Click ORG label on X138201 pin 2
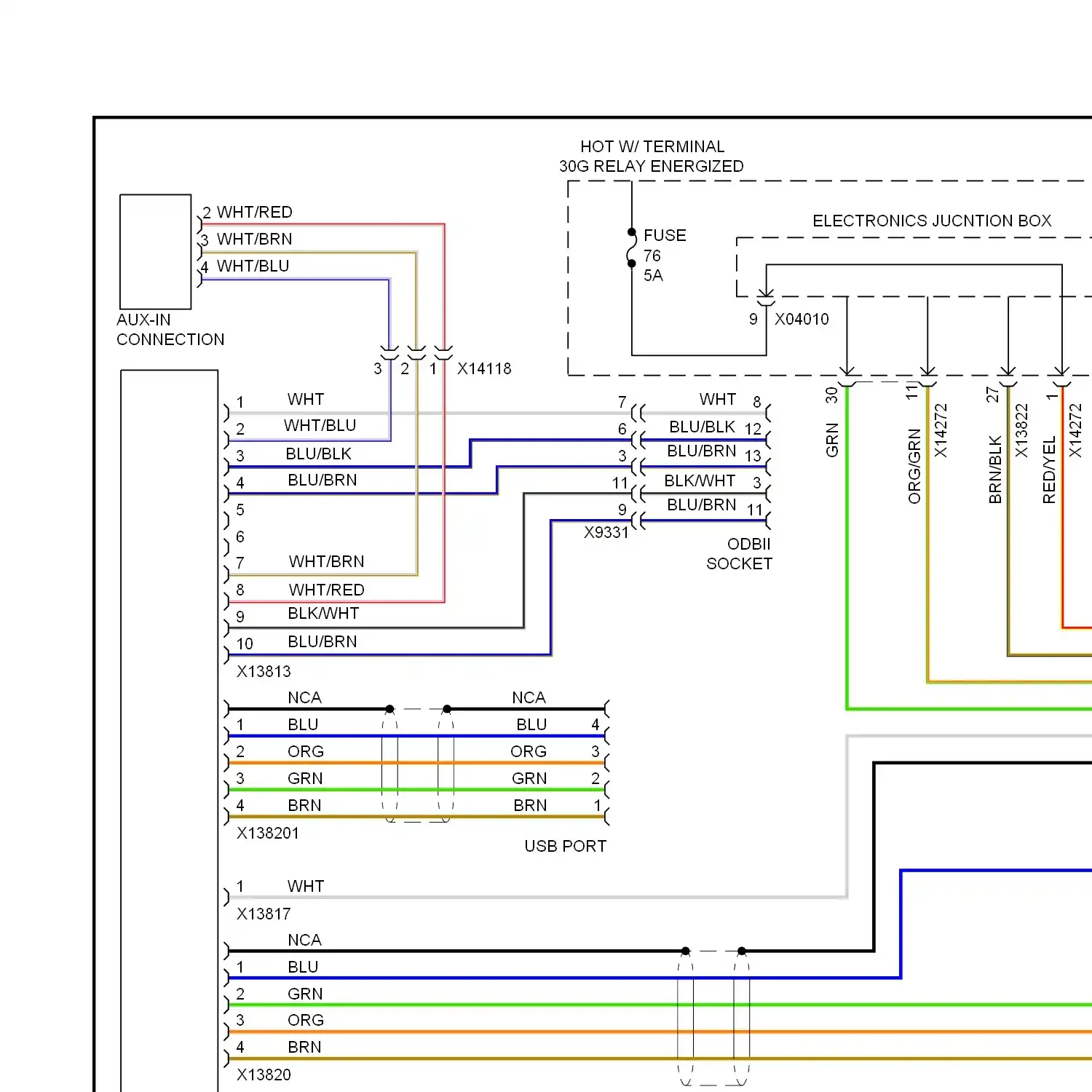Viewport: 1092px width, 1092px height. point(306,751)
